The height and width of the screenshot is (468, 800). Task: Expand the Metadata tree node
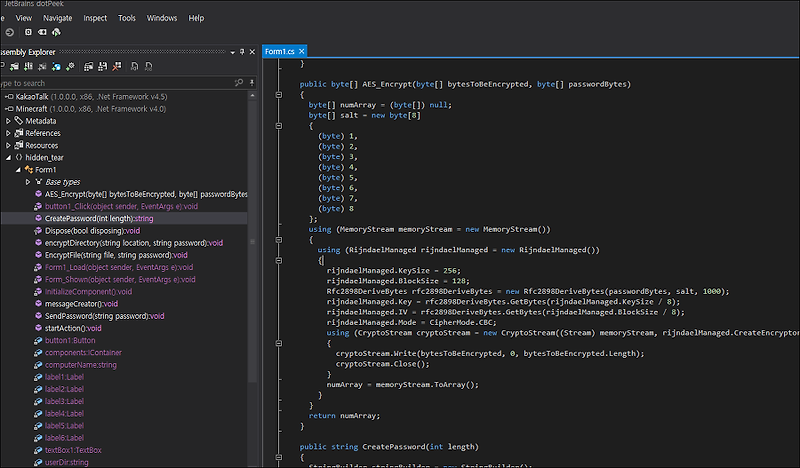8,121
